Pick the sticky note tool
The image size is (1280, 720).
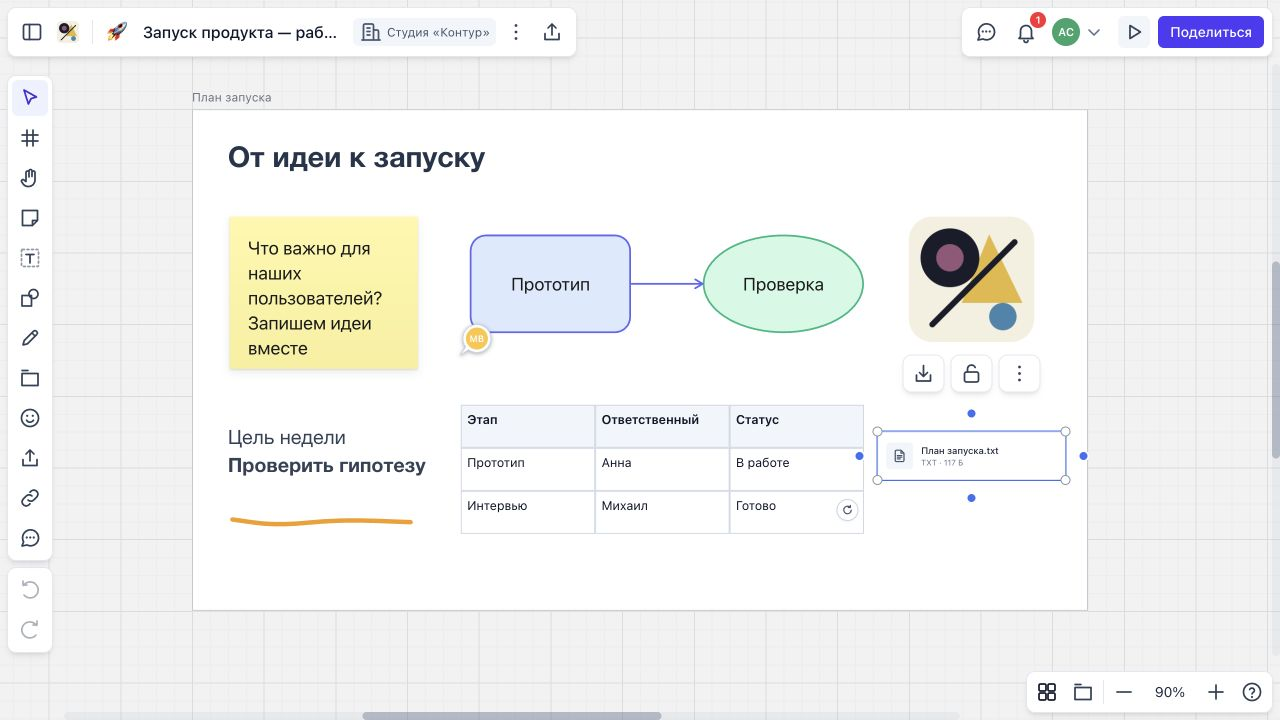(30, 218)
